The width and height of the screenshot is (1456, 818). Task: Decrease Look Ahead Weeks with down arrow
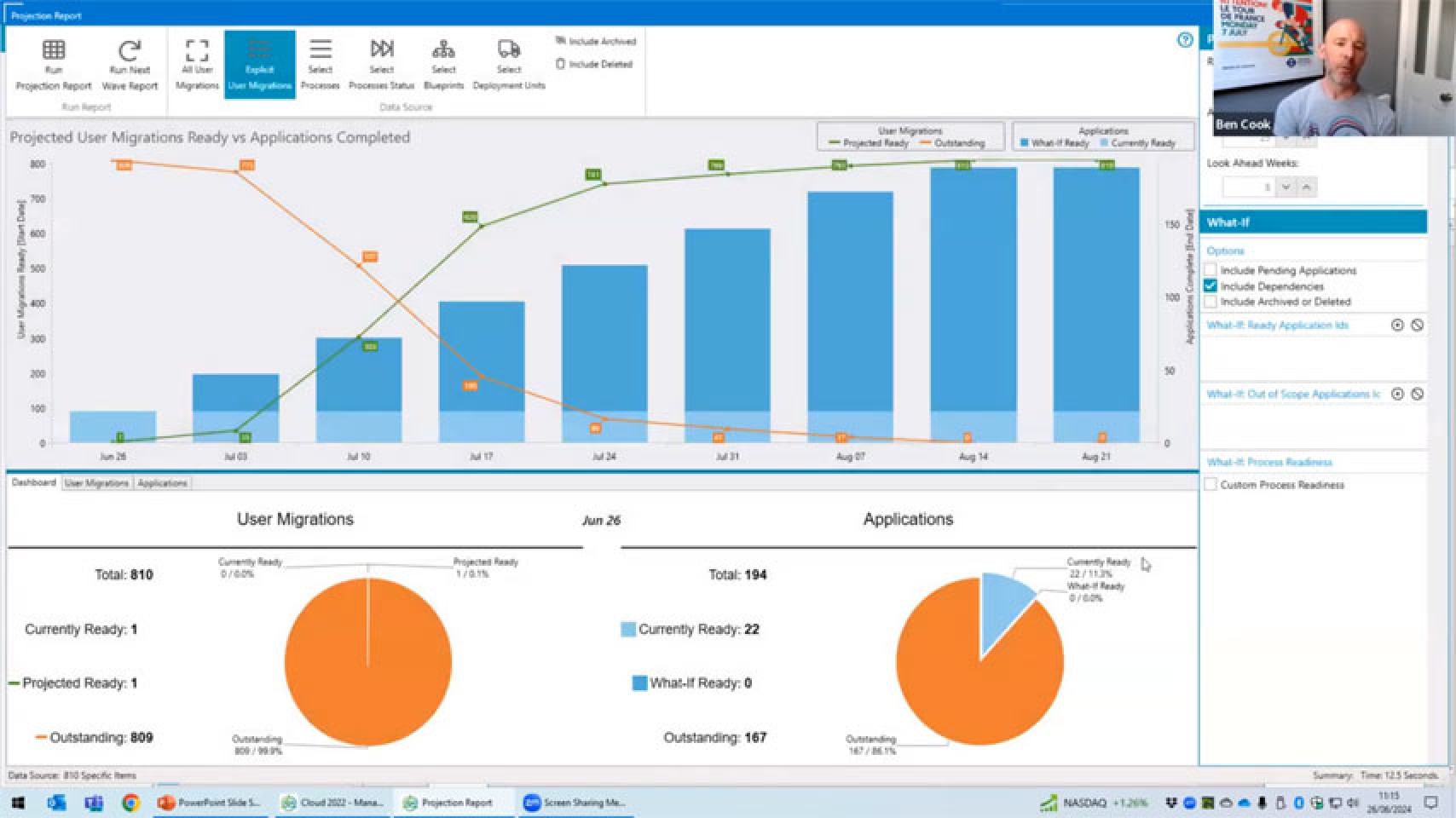(x=1286, y=187)
